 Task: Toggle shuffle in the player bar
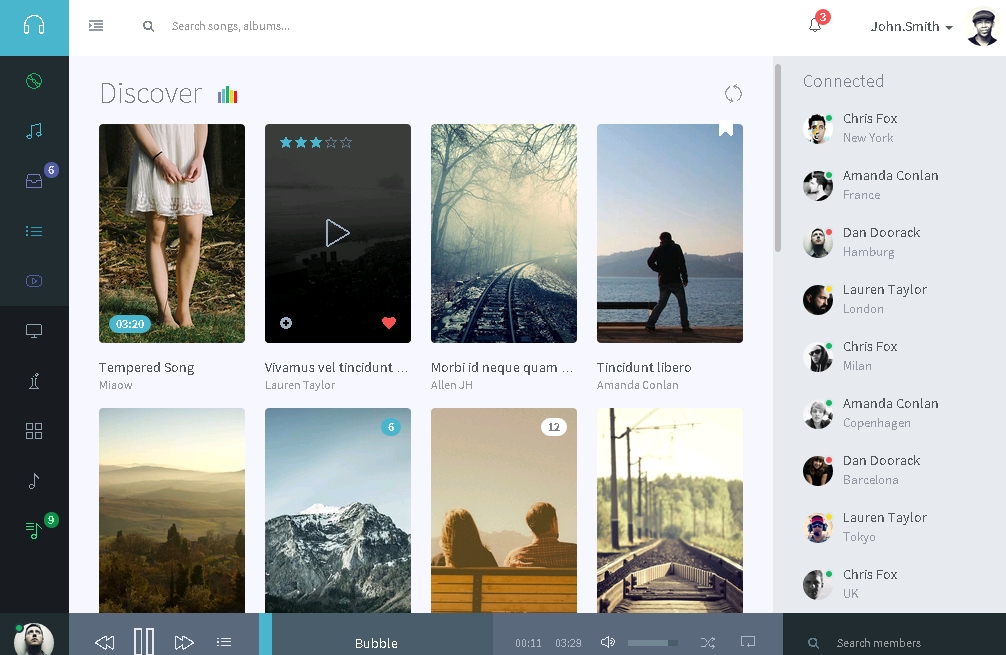tap(708, 642)
